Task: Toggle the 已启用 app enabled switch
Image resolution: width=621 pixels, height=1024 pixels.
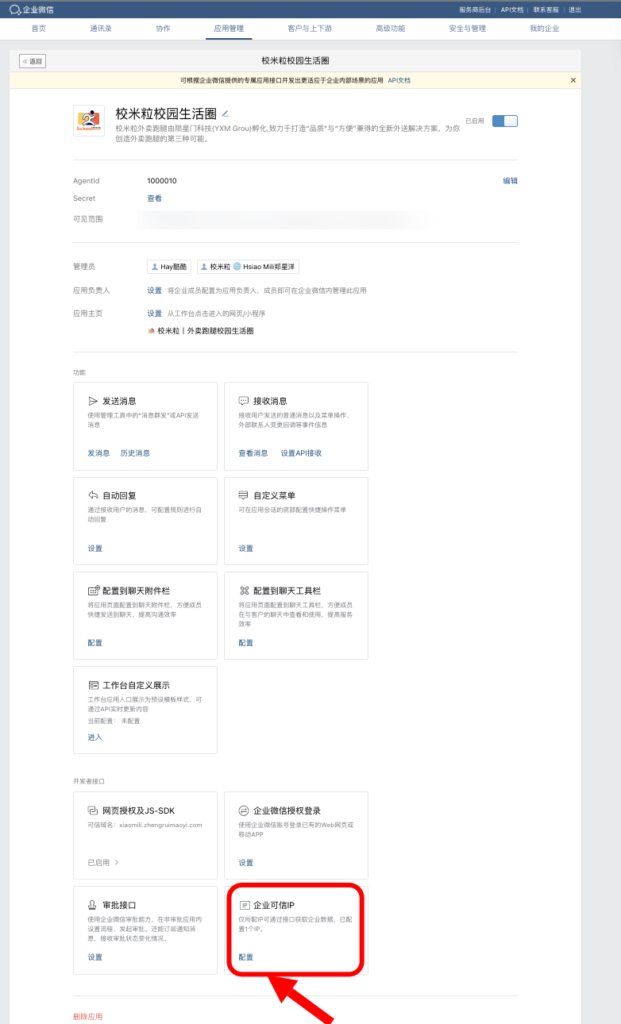Action: [505, 121]
